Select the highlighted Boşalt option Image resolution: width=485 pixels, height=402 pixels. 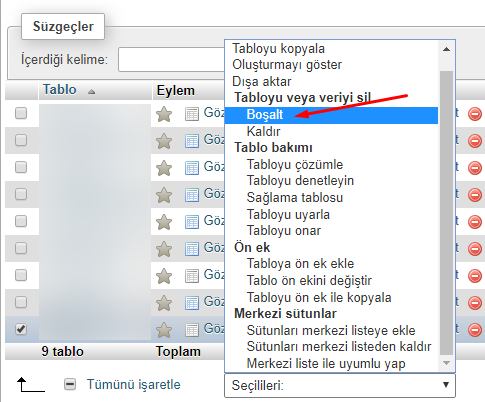click(331, 115)
